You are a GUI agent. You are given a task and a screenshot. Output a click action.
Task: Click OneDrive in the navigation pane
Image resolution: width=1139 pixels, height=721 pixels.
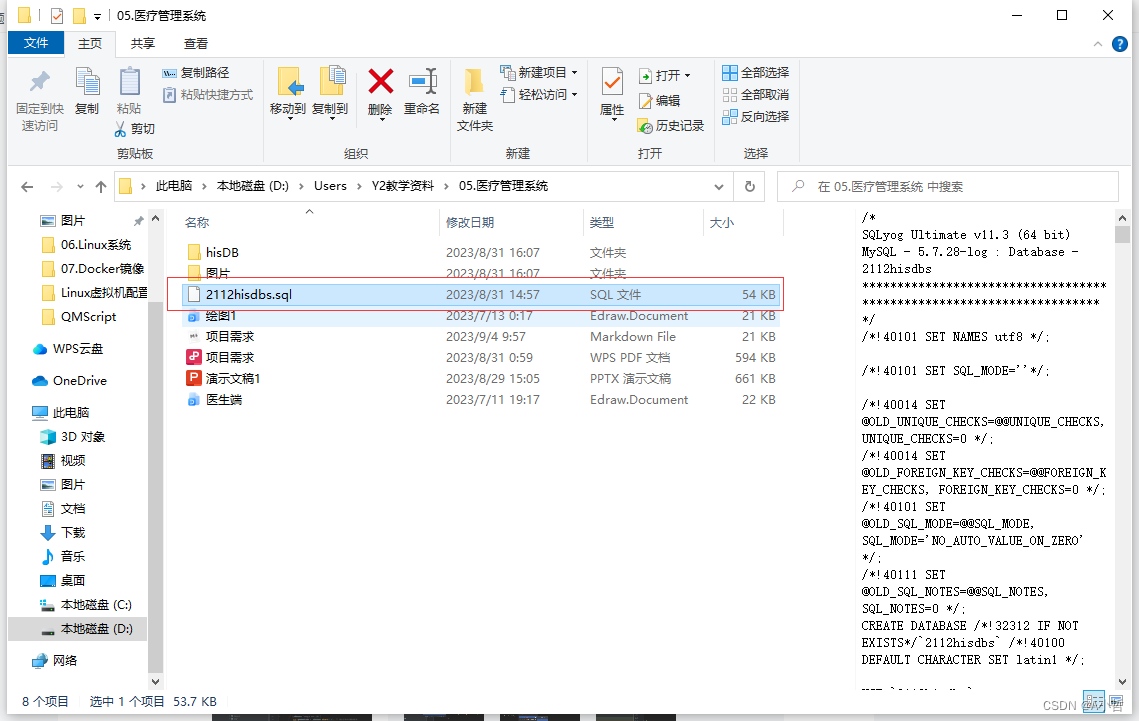[x=70, y=380]
